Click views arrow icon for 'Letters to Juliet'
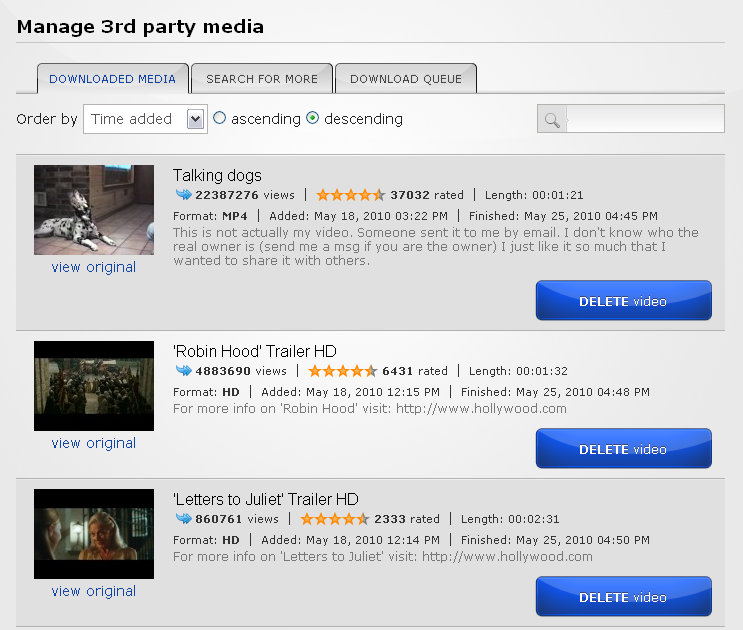Viewport: 743px width, 630px height. pyautogui.click(x=183, y=519)
